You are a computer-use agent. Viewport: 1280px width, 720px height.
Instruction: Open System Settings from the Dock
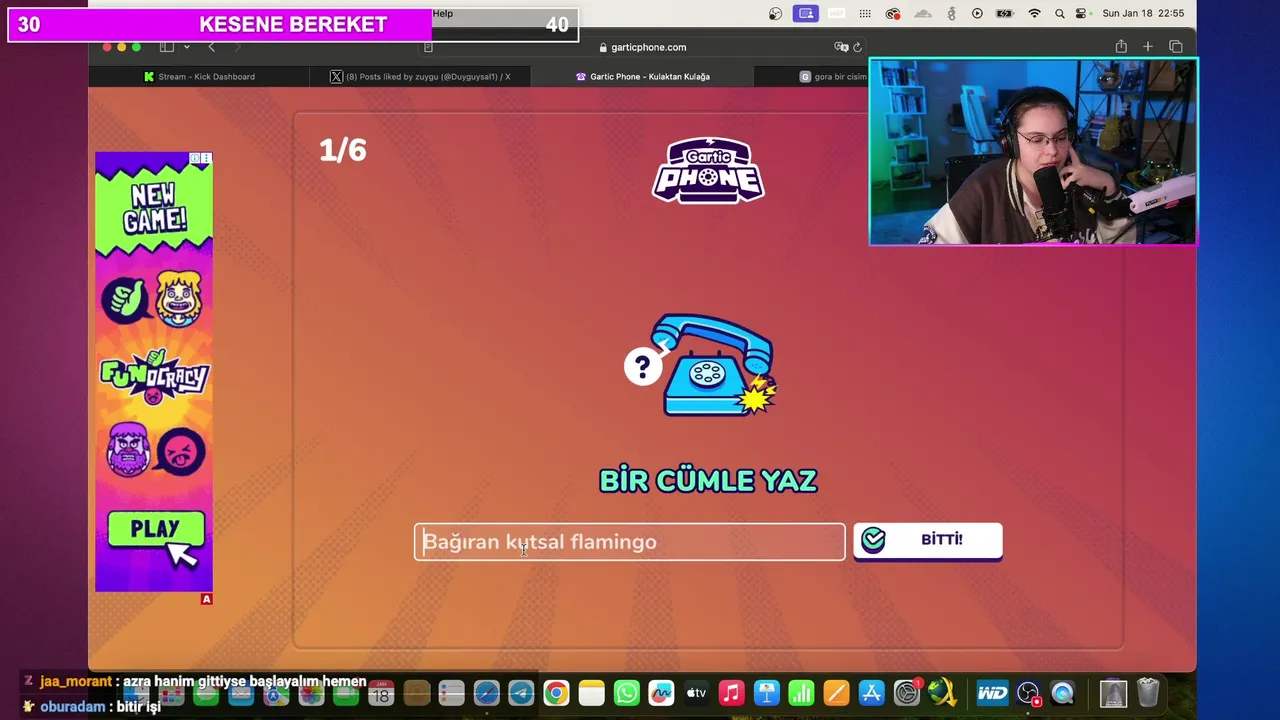tap(907, 693)
